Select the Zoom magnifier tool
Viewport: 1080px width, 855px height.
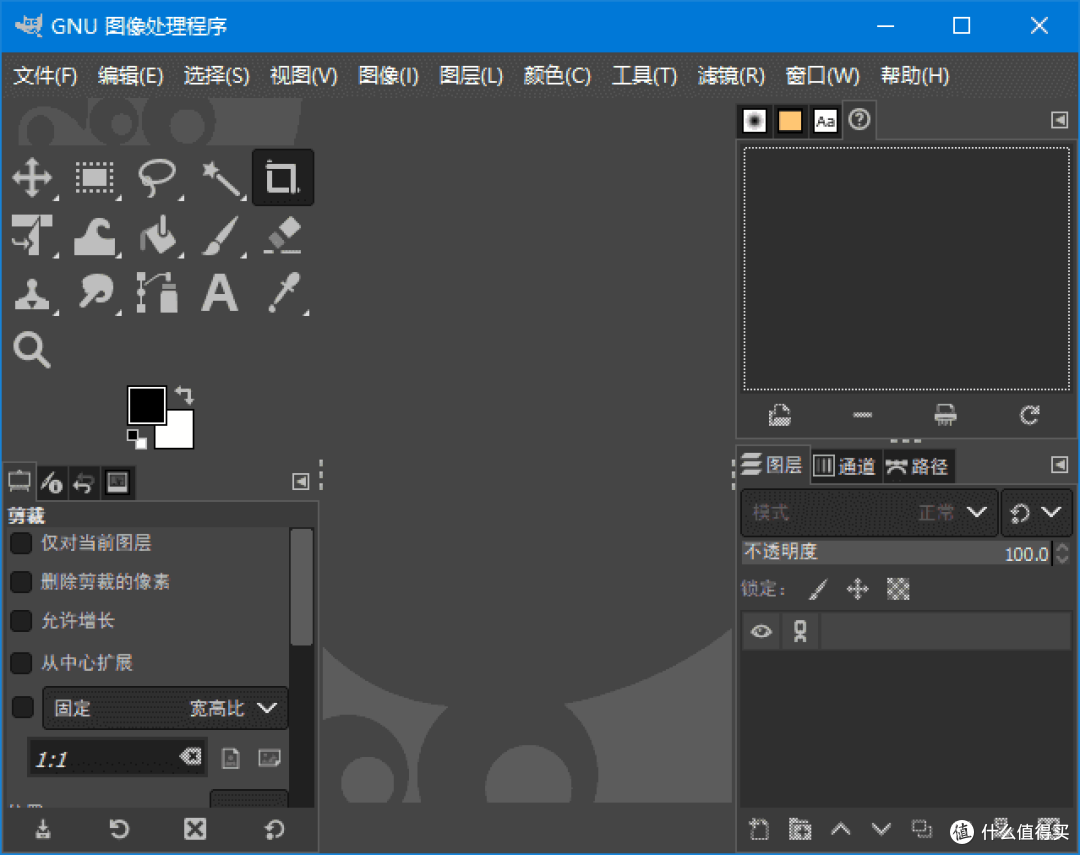click(32, 350)
